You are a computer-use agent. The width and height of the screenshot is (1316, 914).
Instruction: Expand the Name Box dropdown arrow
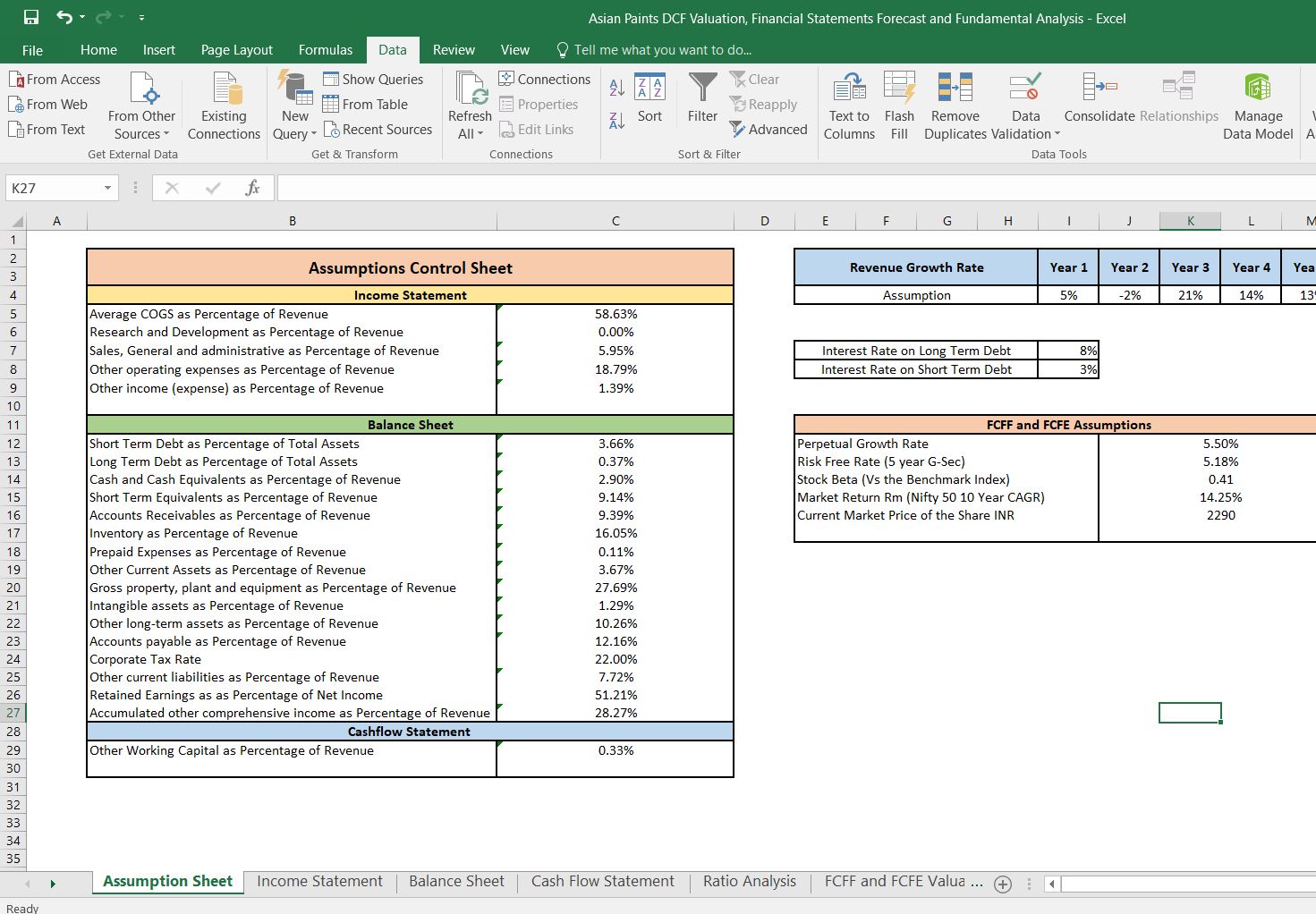(x=107, y=188)
